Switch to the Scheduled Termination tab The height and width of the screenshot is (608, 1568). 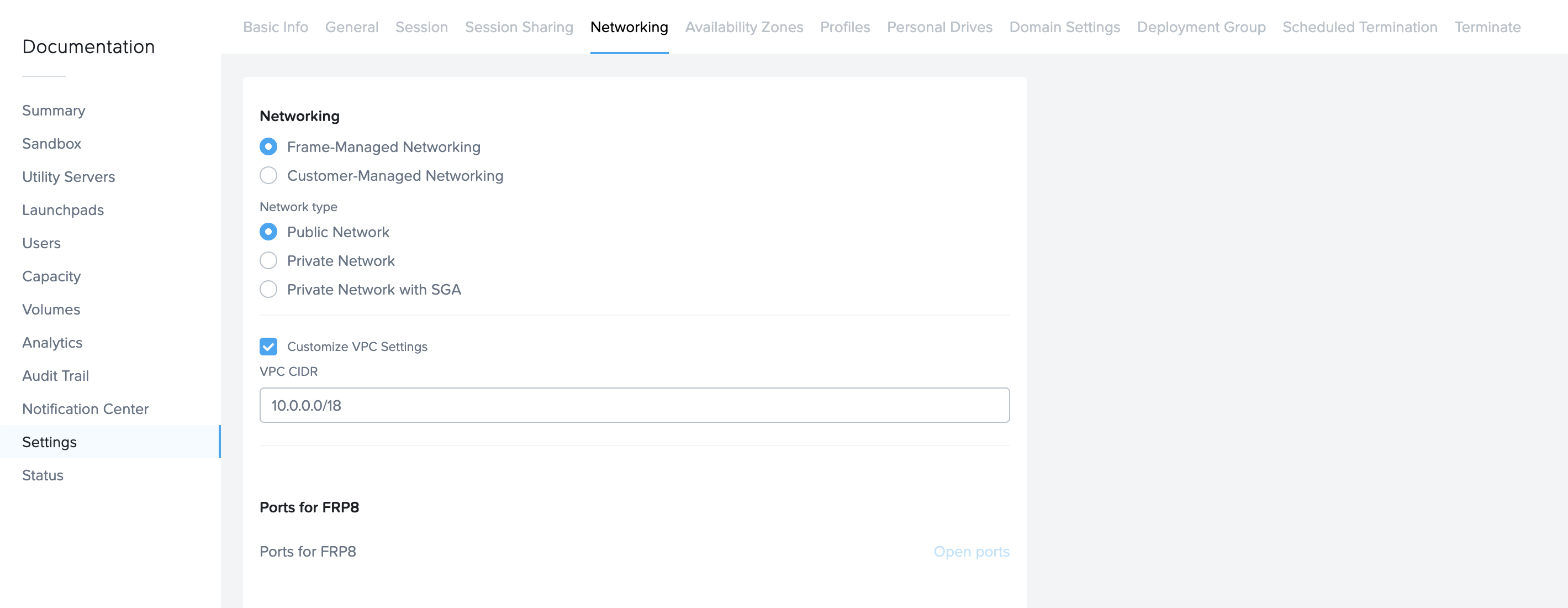1359,27
